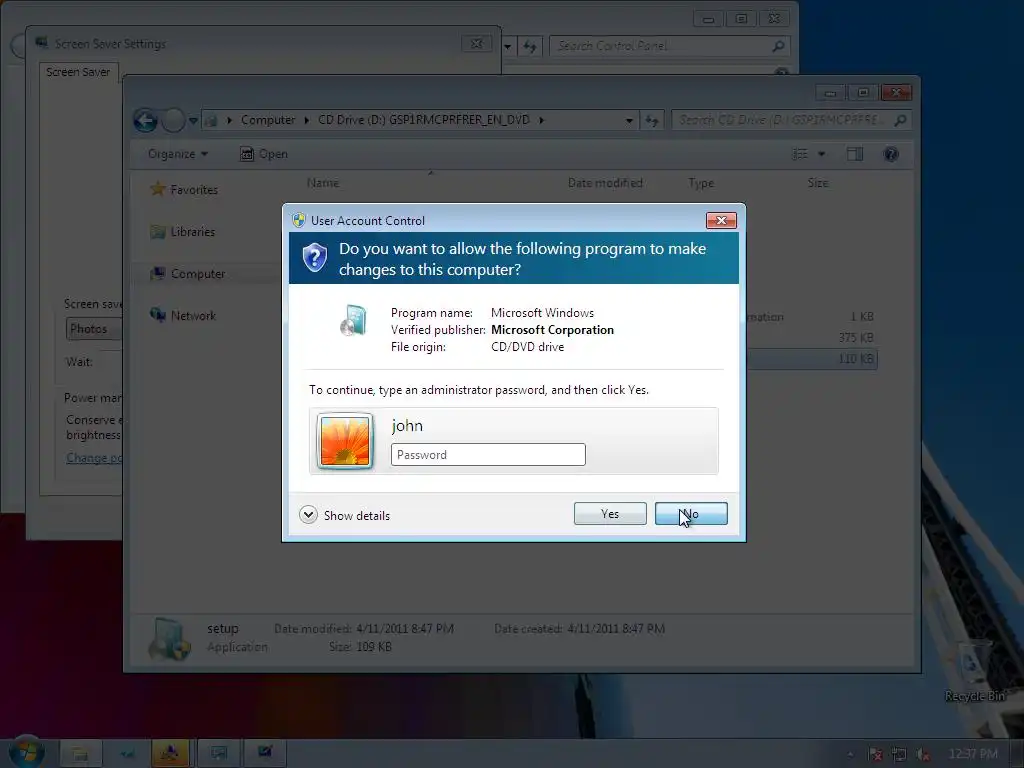This screenshot has width=1024, height=768.
Task: Click the setup program disc icon
Action: 353,320
